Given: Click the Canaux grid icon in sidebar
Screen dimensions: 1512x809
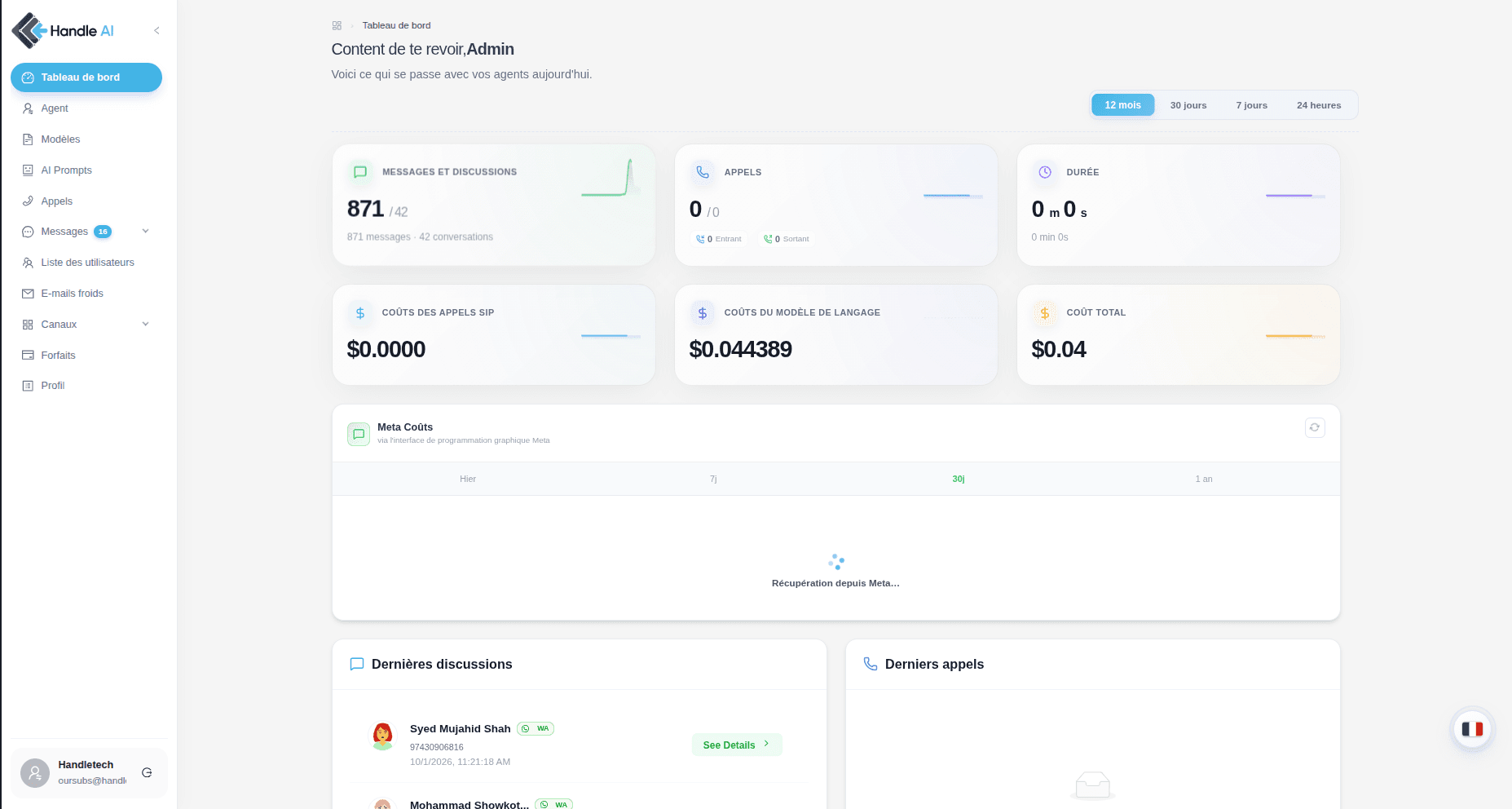Looking at the screenshot, I should [28, 325].
